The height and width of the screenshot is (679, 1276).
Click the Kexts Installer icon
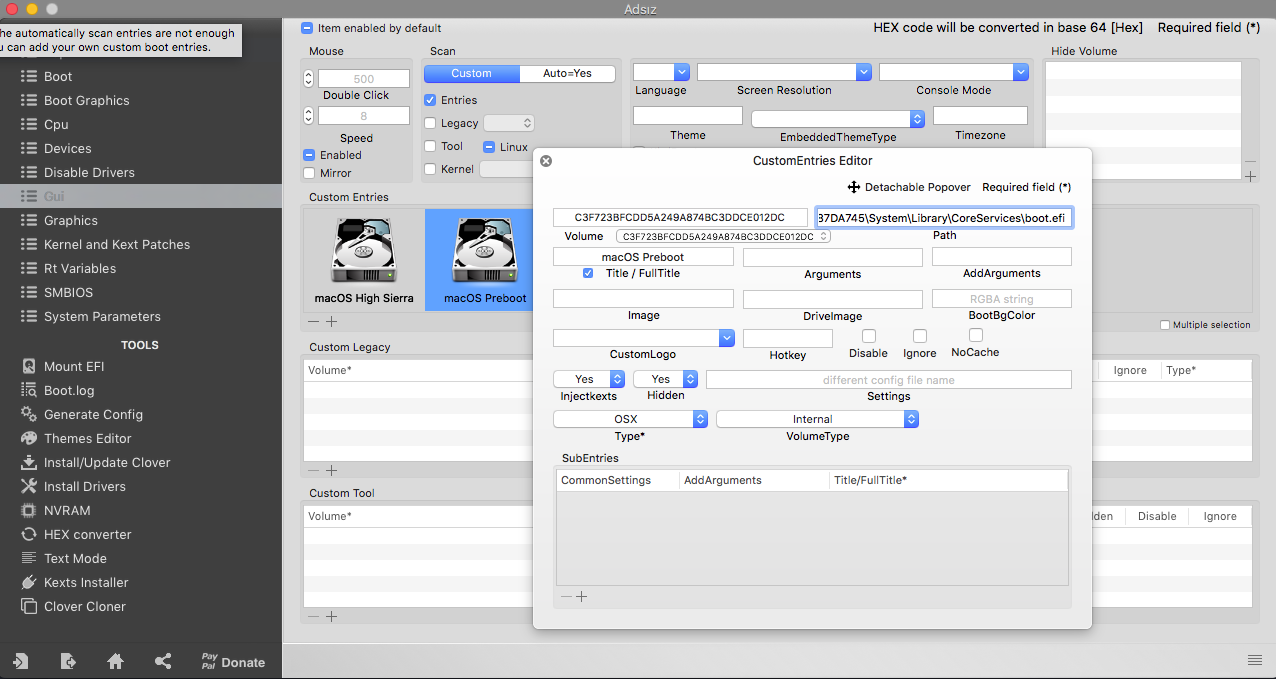pyautogui.click(x=29, y=582)
